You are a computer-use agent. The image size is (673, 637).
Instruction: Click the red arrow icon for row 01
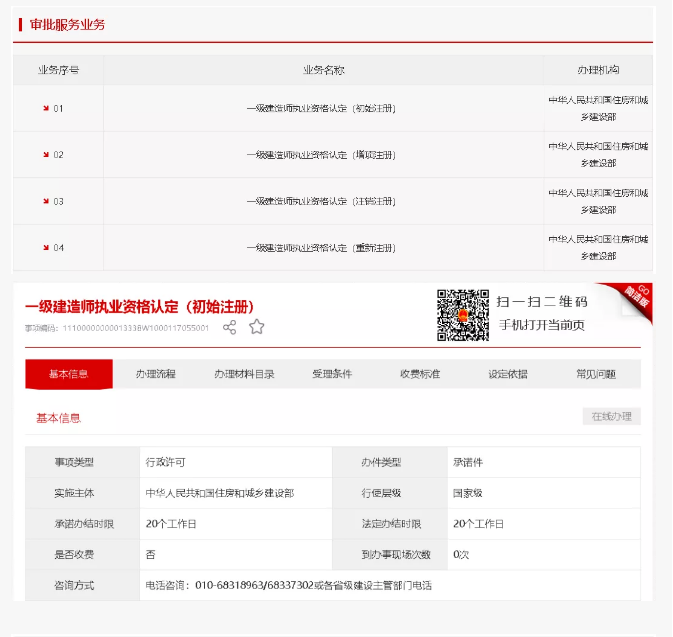pos(46,108)
